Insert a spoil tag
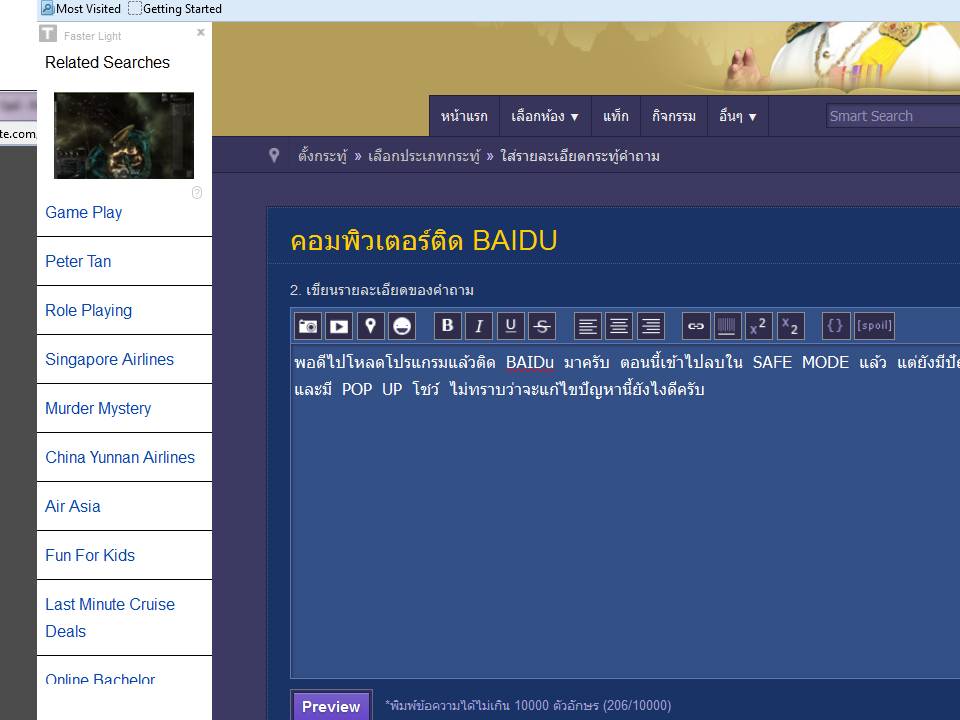The height and width of the screenshot is (720, 960). [874, 326]
